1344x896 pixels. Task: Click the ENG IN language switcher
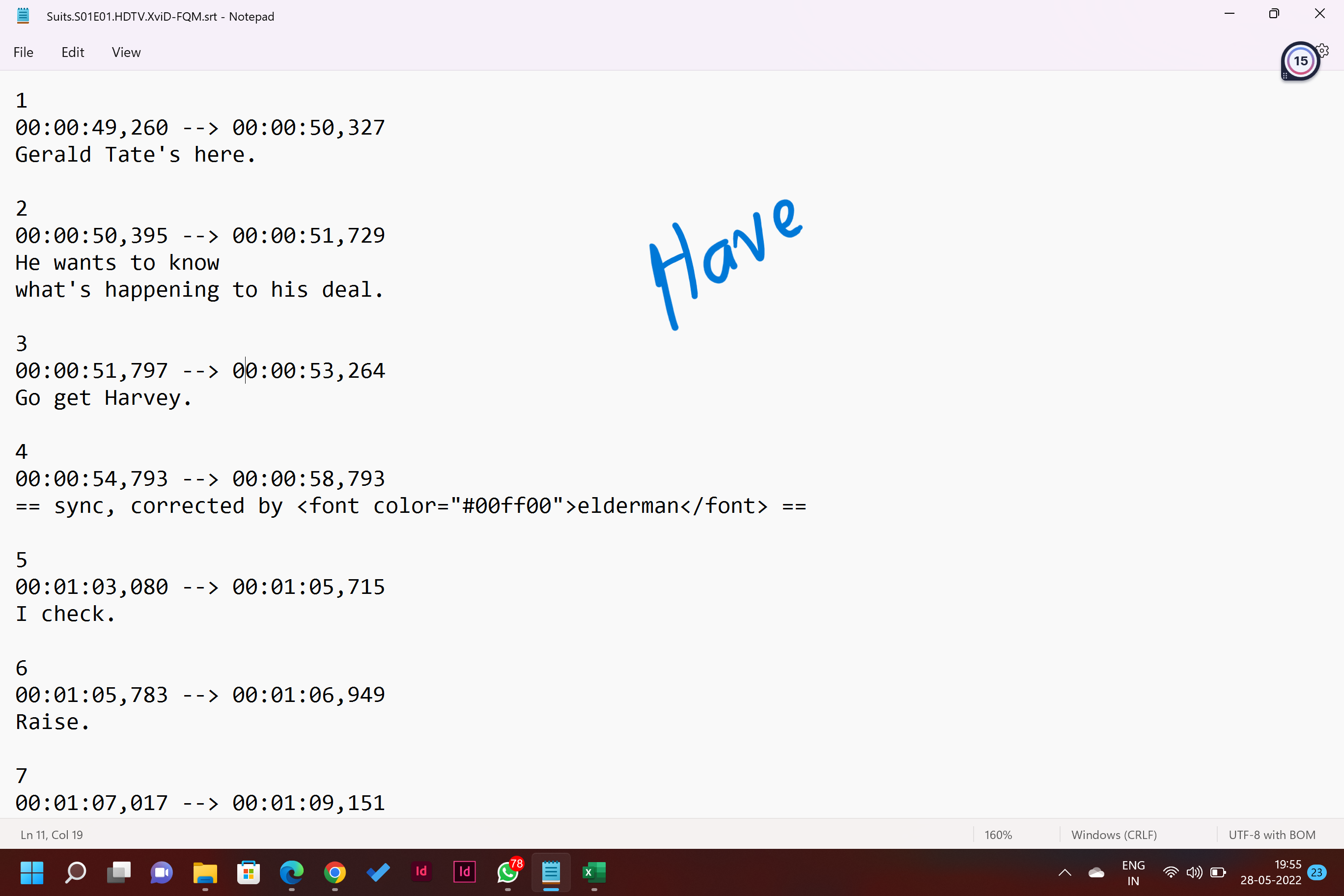pyautogui.click(x=1133, y=872)
